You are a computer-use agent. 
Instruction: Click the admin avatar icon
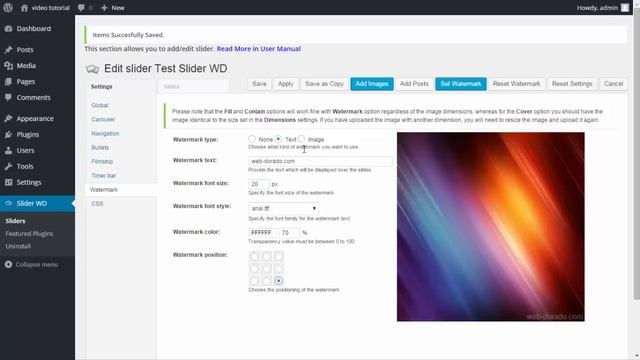pyautogui.click(x=625, y=8)
